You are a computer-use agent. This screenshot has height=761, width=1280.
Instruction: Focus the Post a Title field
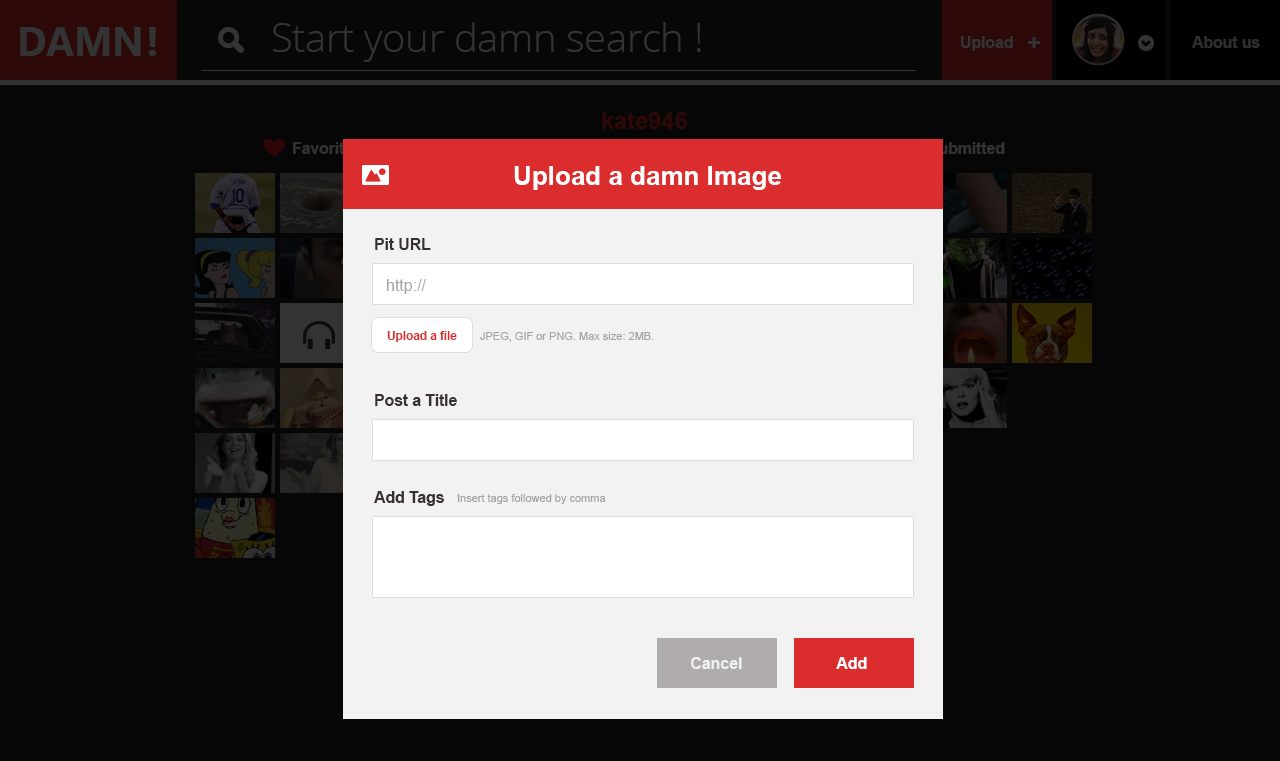(643, 440)
